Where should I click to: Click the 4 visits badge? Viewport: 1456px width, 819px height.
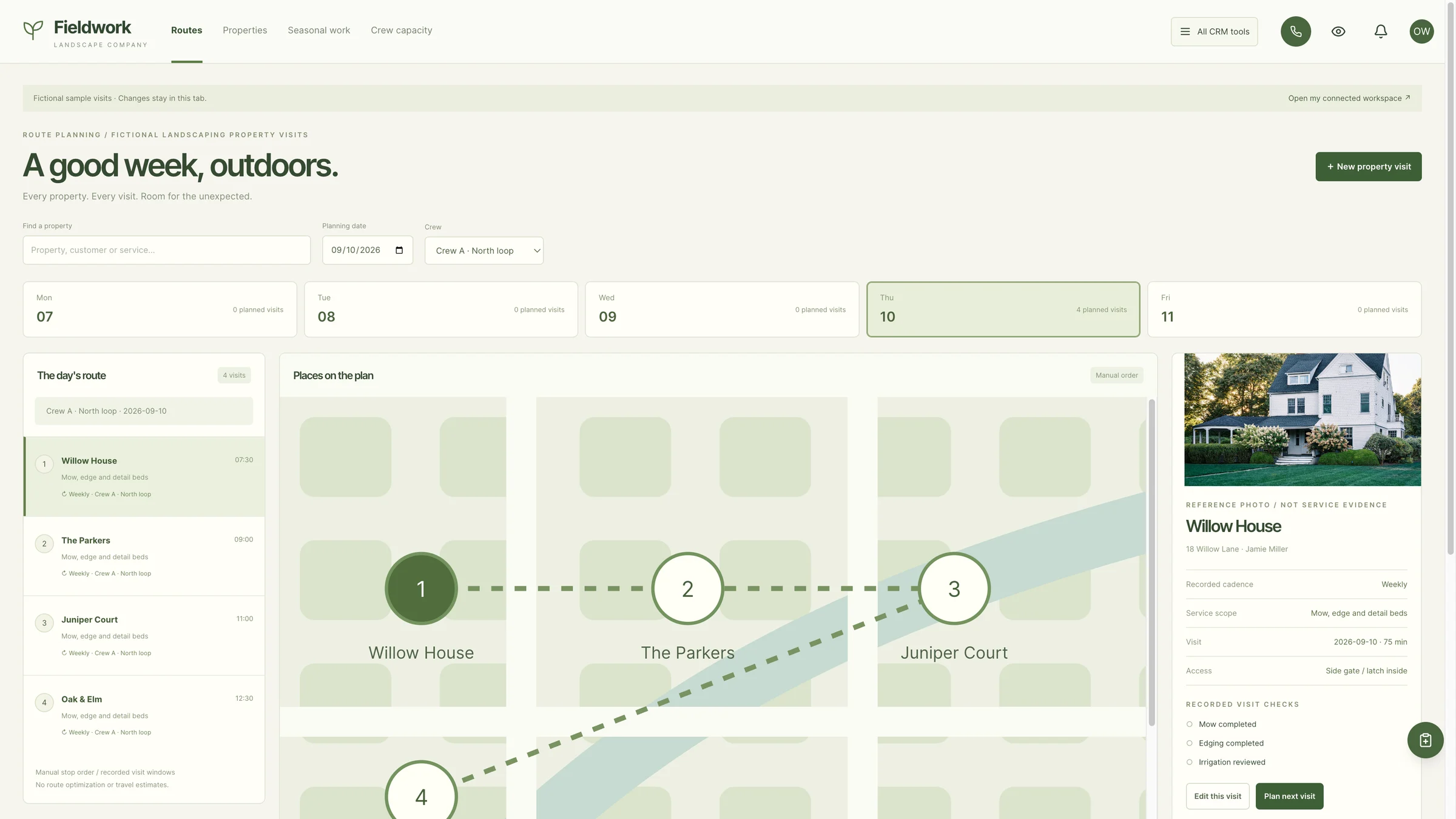(234, 376)
